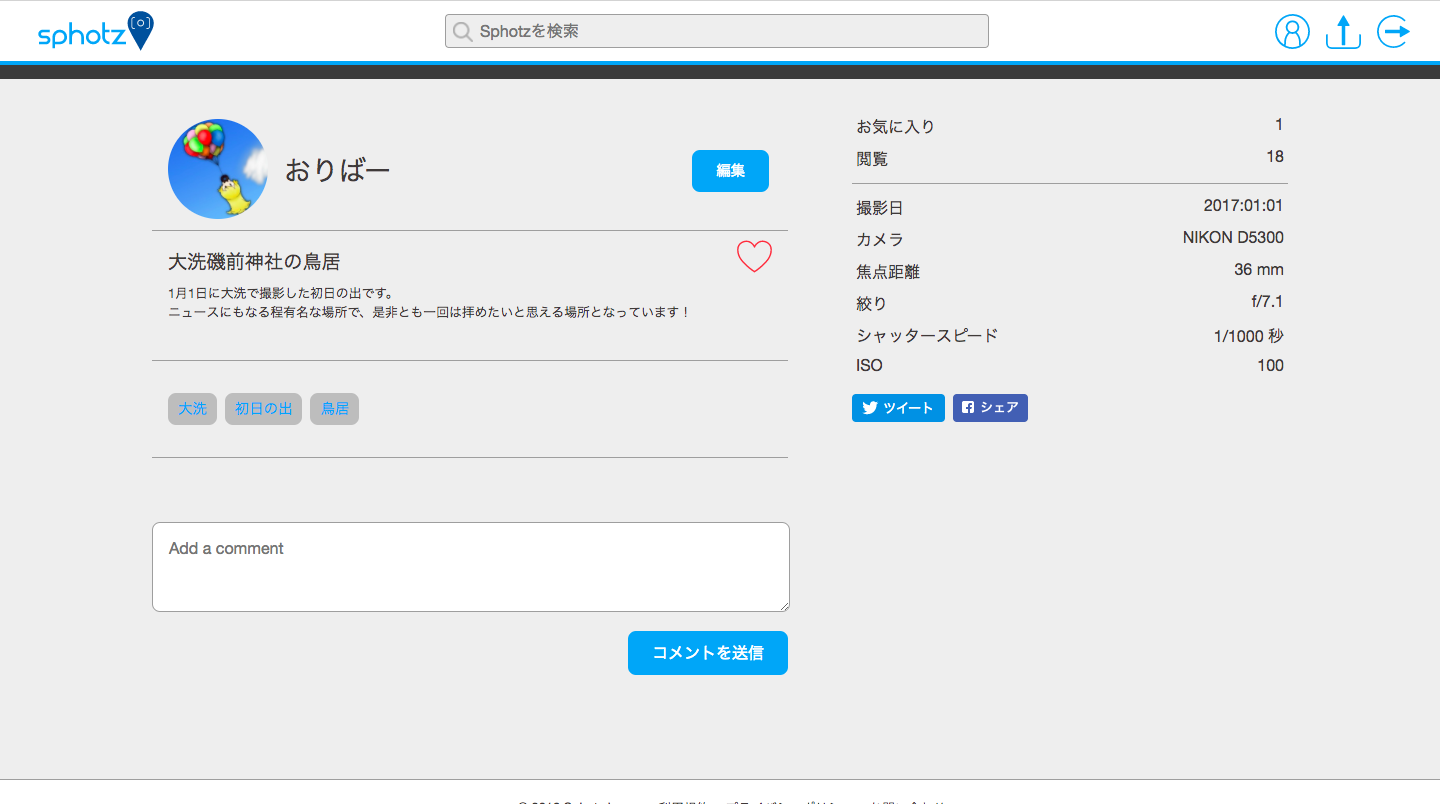Screen dimensions: 1440x804
Task: Open the user account icon
Action: (x=1292, y=31)
